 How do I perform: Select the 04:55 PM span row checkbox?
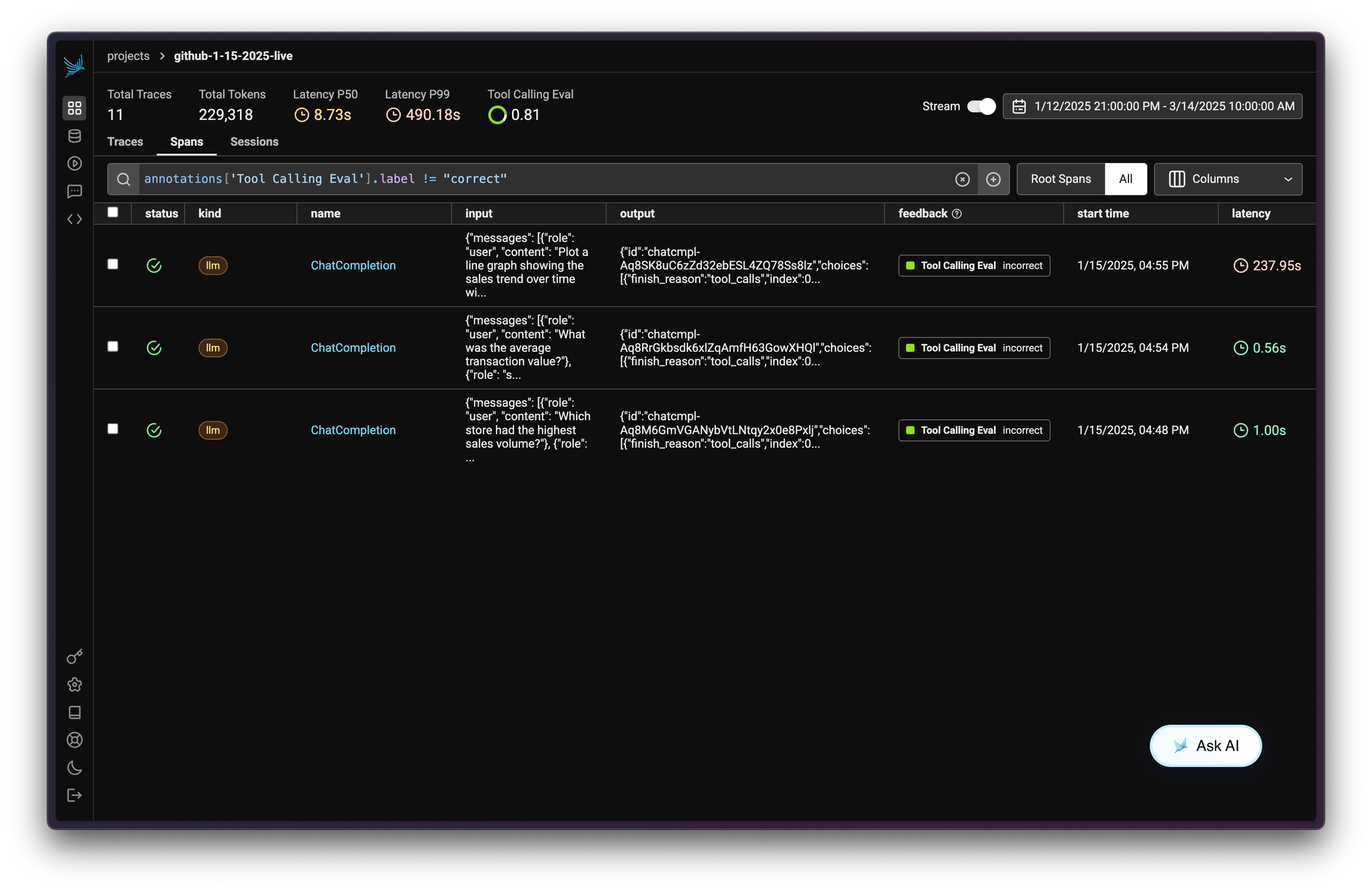(113, 264)
